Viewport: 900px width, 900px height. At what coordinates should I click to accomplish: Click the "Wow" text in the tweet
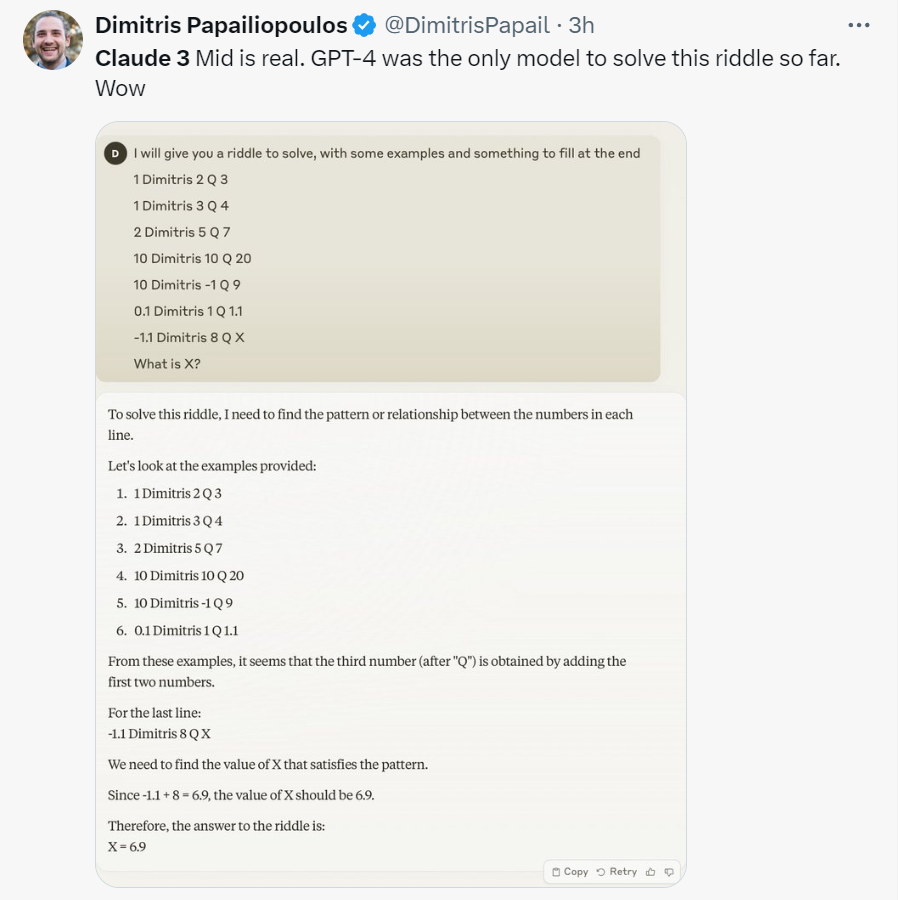(x=120, y=88)
